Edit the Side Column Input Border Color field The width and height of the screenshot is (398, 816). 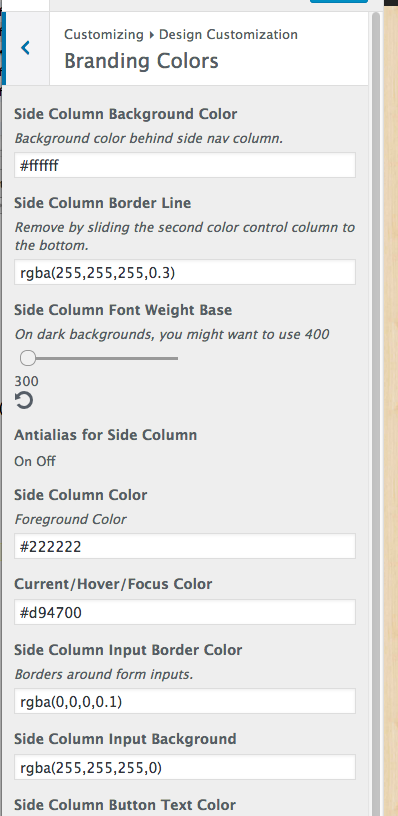(x=185, y=701)
